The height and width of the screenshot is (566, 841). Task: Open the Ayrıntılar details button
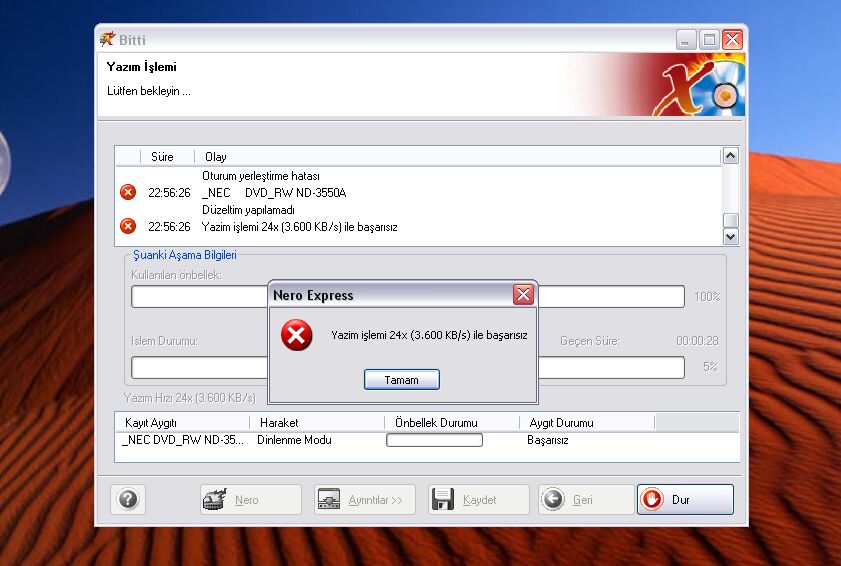point(365,499)
